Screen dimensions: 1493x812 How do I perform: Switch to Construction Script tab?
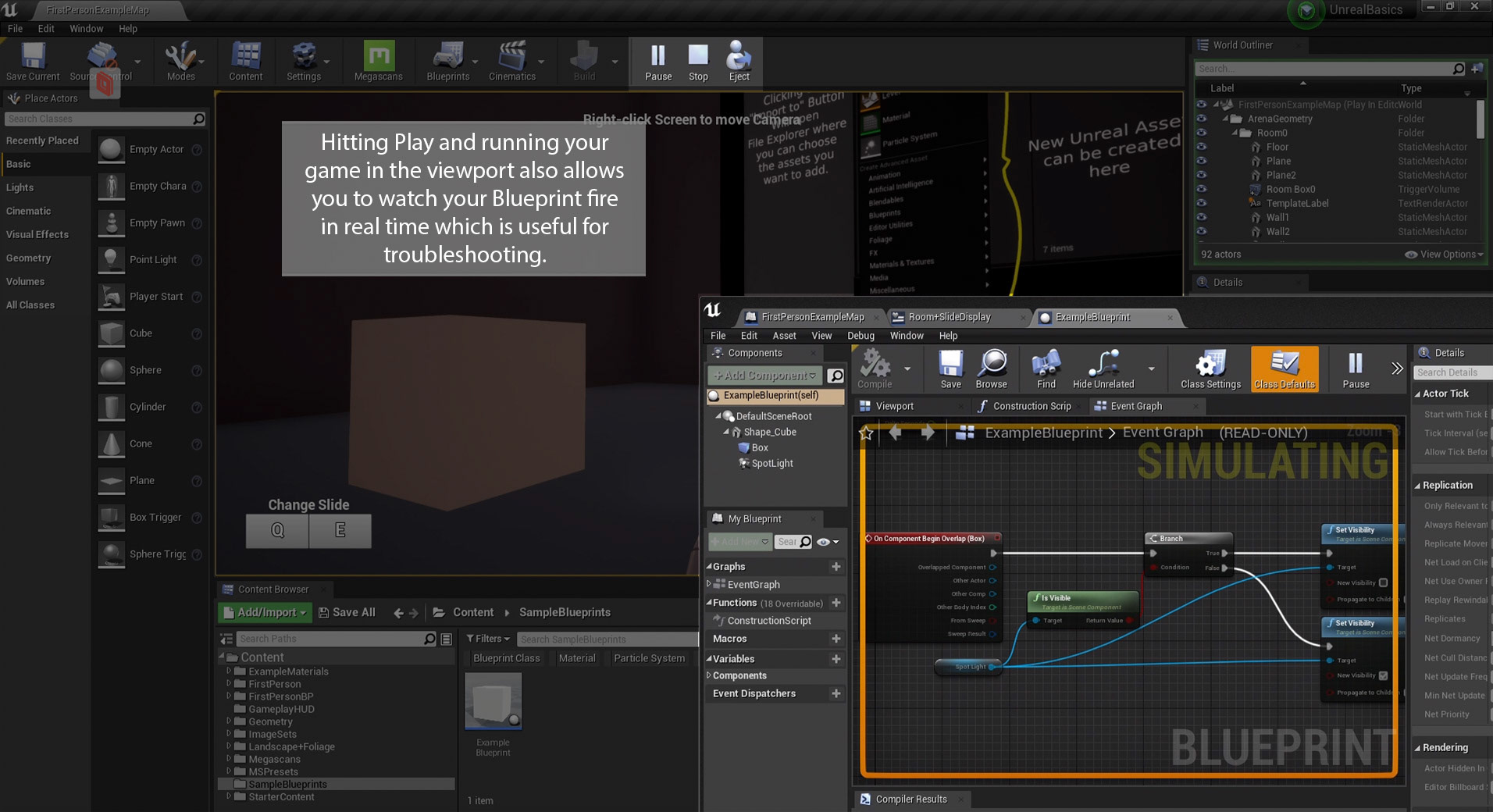1030,406
